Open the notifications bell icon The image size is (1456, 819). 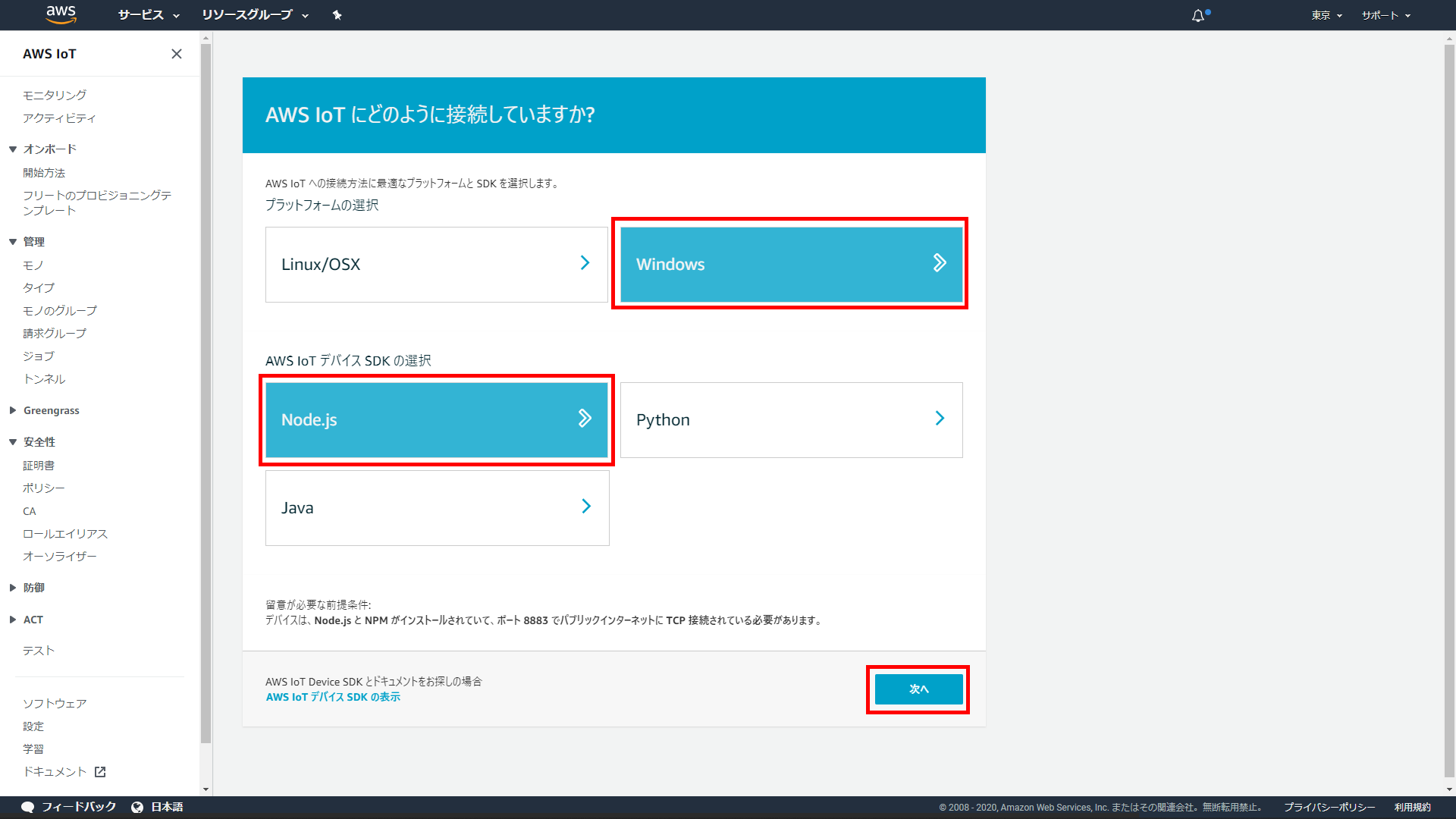[x=1198, y=15]
